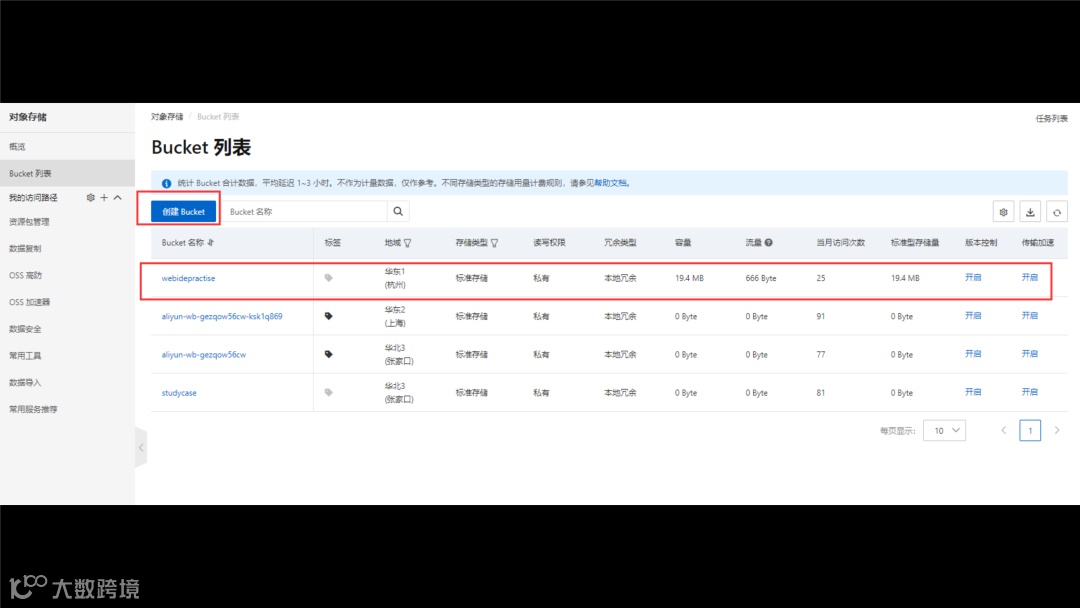
Task: Open 资源包管理 in sidebar
Action: click(x=29, y=222)
